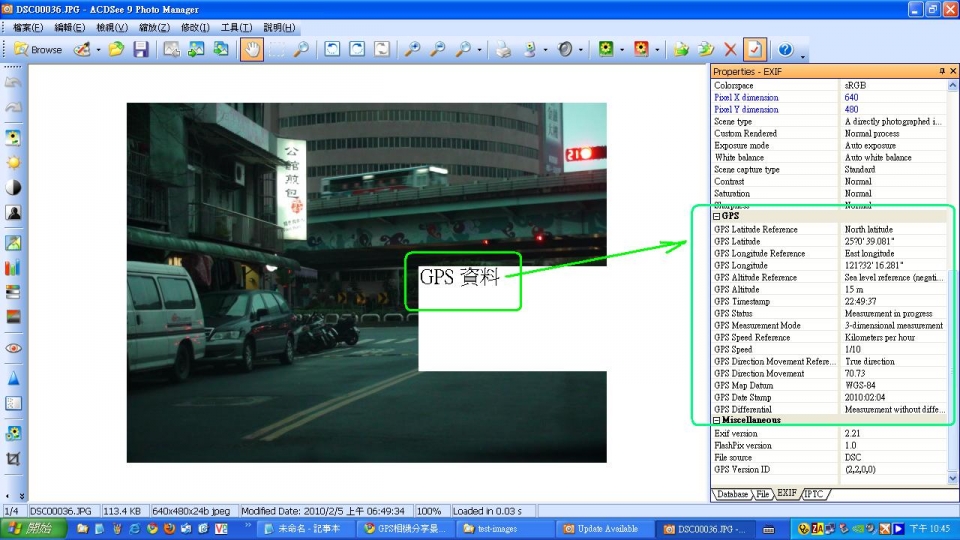Screen dimensions: 960x540
Task: Switch to the Database tab
Action: coord(732,494)
